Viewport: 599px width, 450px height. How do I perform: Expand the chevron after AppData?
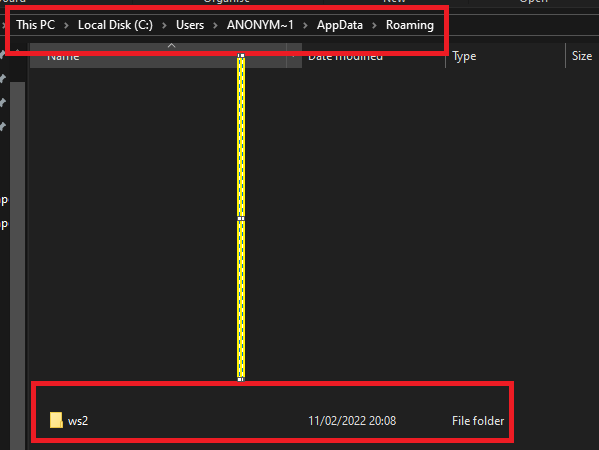tap(374, 25)
